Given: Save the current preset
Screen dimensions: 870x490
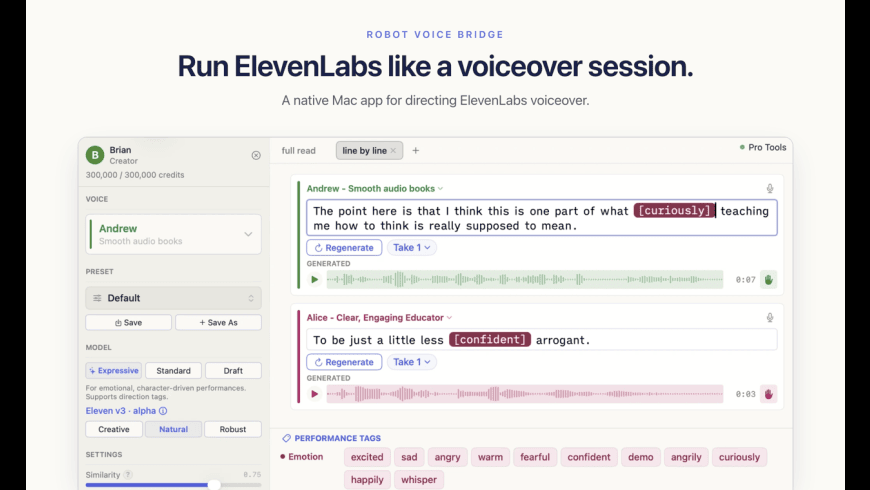Looking at the screenshot, I should pos(128,322).
